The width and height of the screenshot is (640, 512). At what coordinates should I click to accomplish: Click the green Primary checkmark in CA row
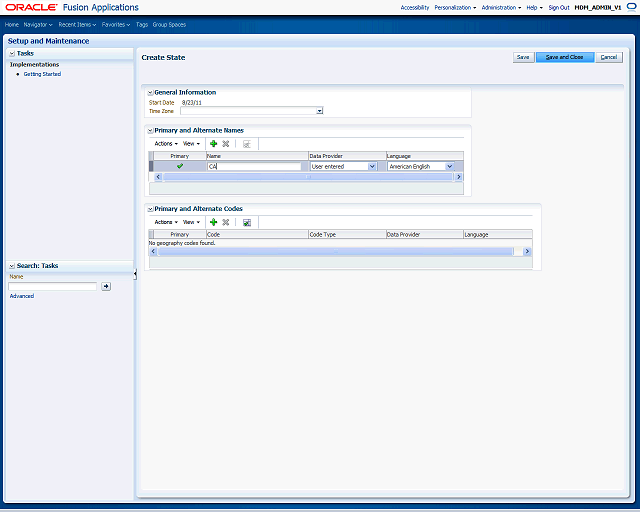pyautogui.click(x=180, y=166)
